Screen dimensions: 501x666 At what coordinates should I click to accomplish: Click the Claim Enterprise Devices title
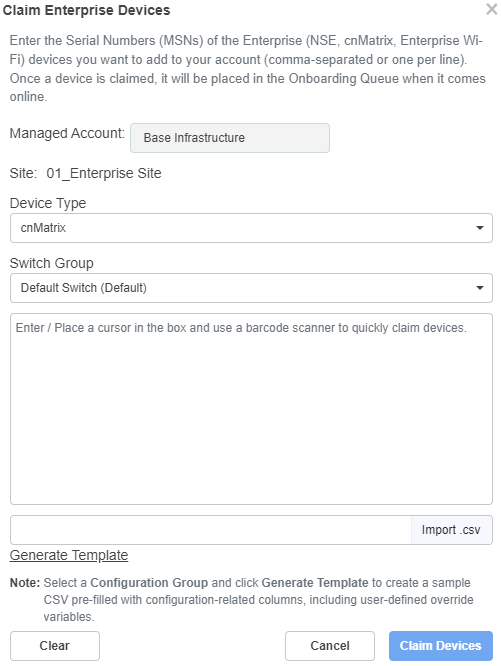tap(86, 10)
